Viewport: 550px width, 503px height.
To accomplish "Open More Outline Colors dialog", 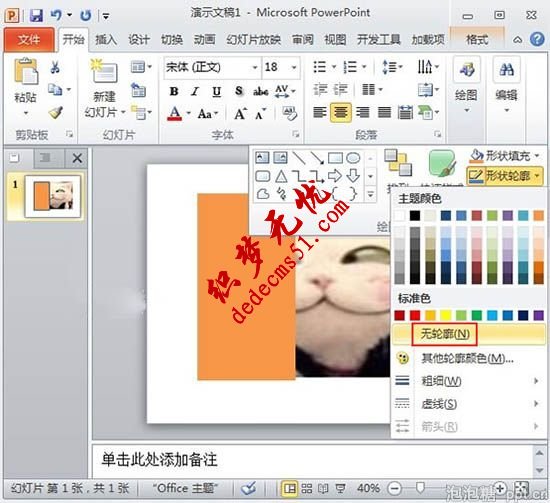I will (x=469, y=358).
